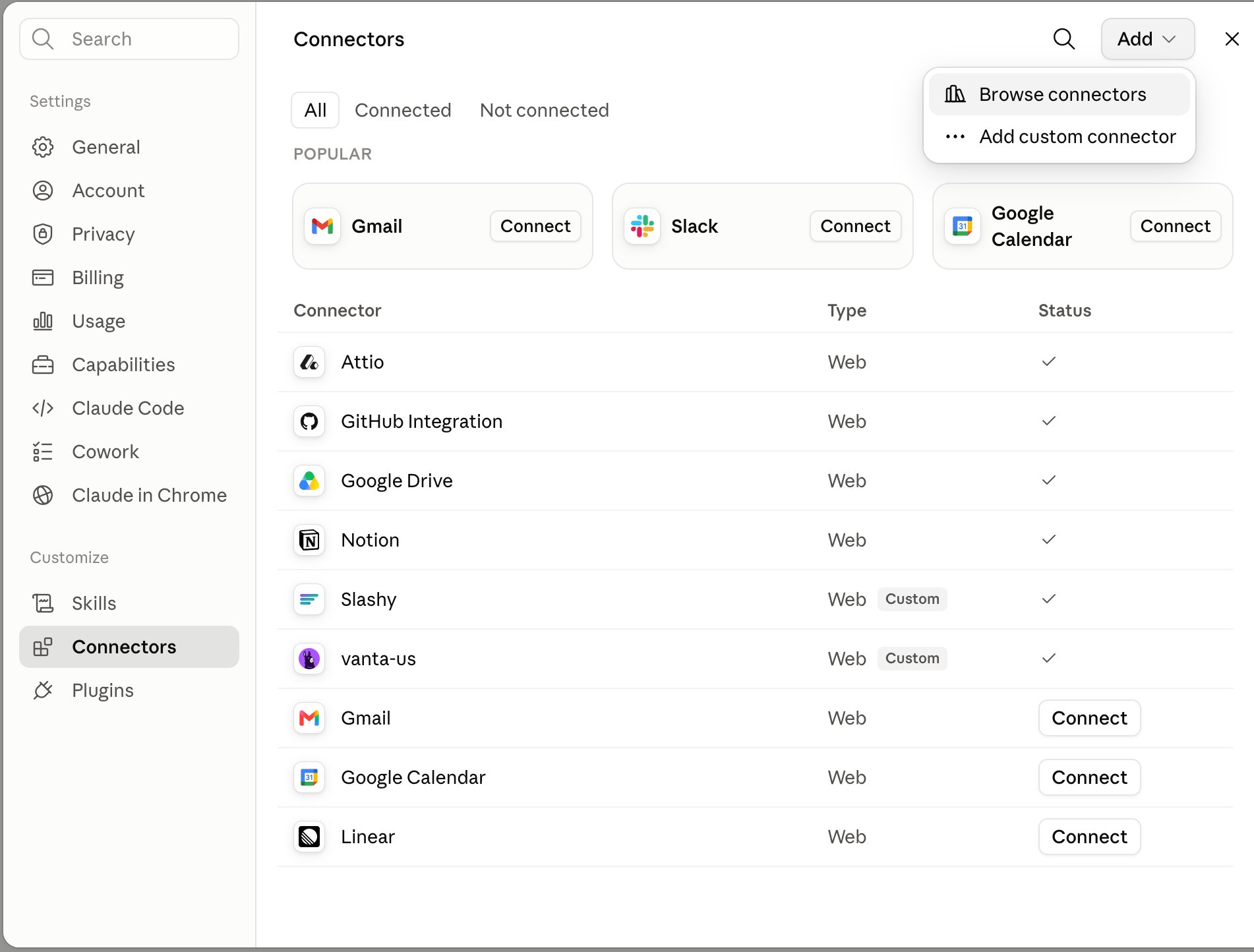
Task: Click the vanta-us purple logo icon
Action: pos(309,659)
